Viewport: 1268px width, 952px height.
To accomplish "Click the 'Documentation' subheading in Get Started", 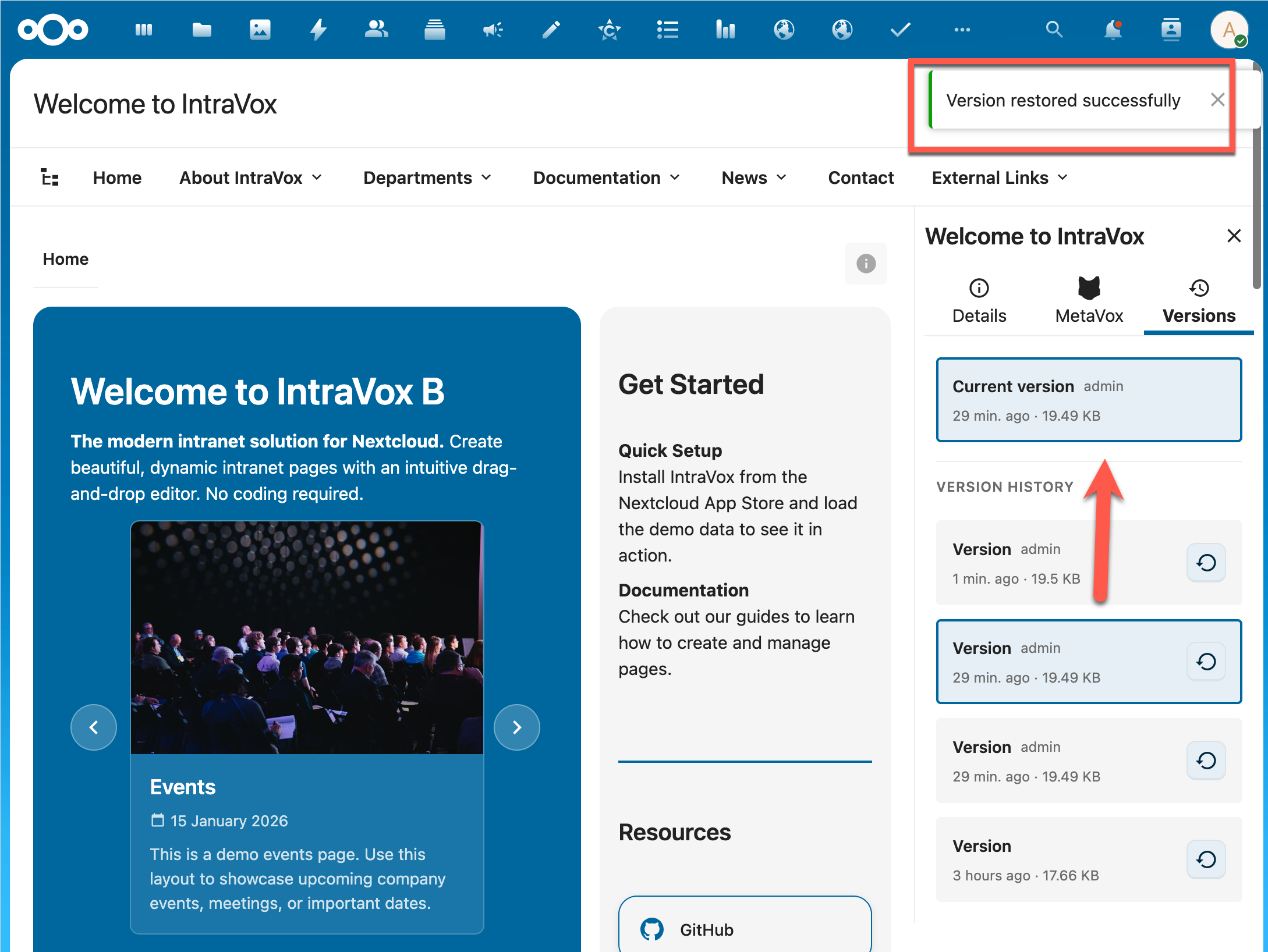I will point(683,590).
